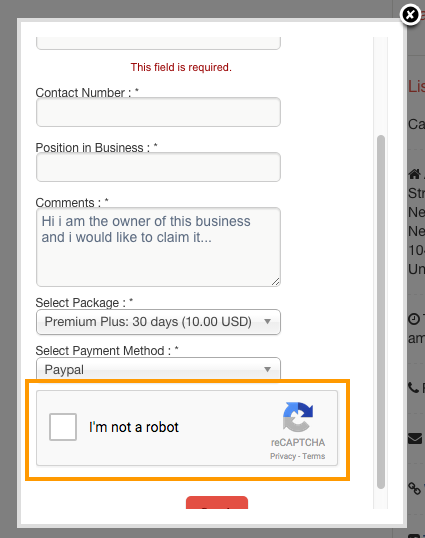The width and height of the screenshot is (425, 538).
Task: Click the clock hours icon
Action: tap(414, 319)
